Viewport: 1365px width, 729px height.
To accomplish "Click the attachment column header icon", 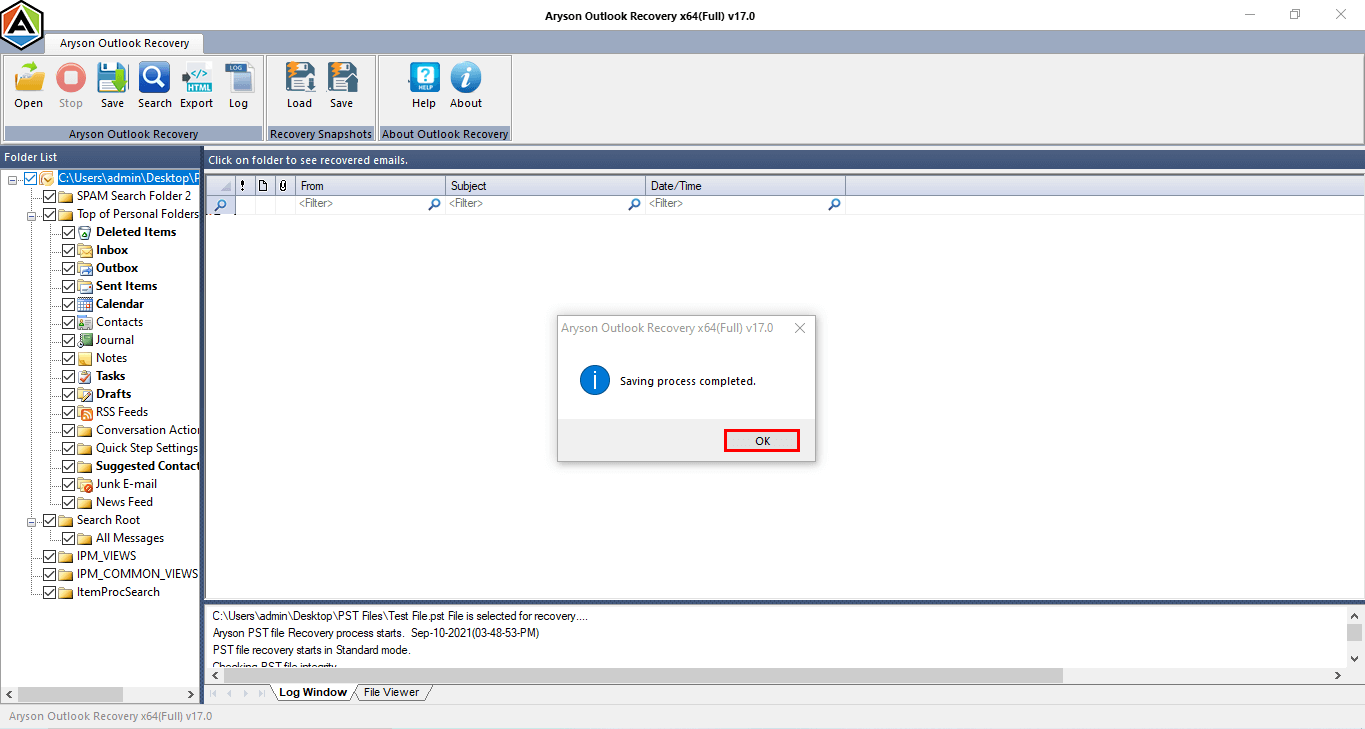I will (x=283, y=186).
